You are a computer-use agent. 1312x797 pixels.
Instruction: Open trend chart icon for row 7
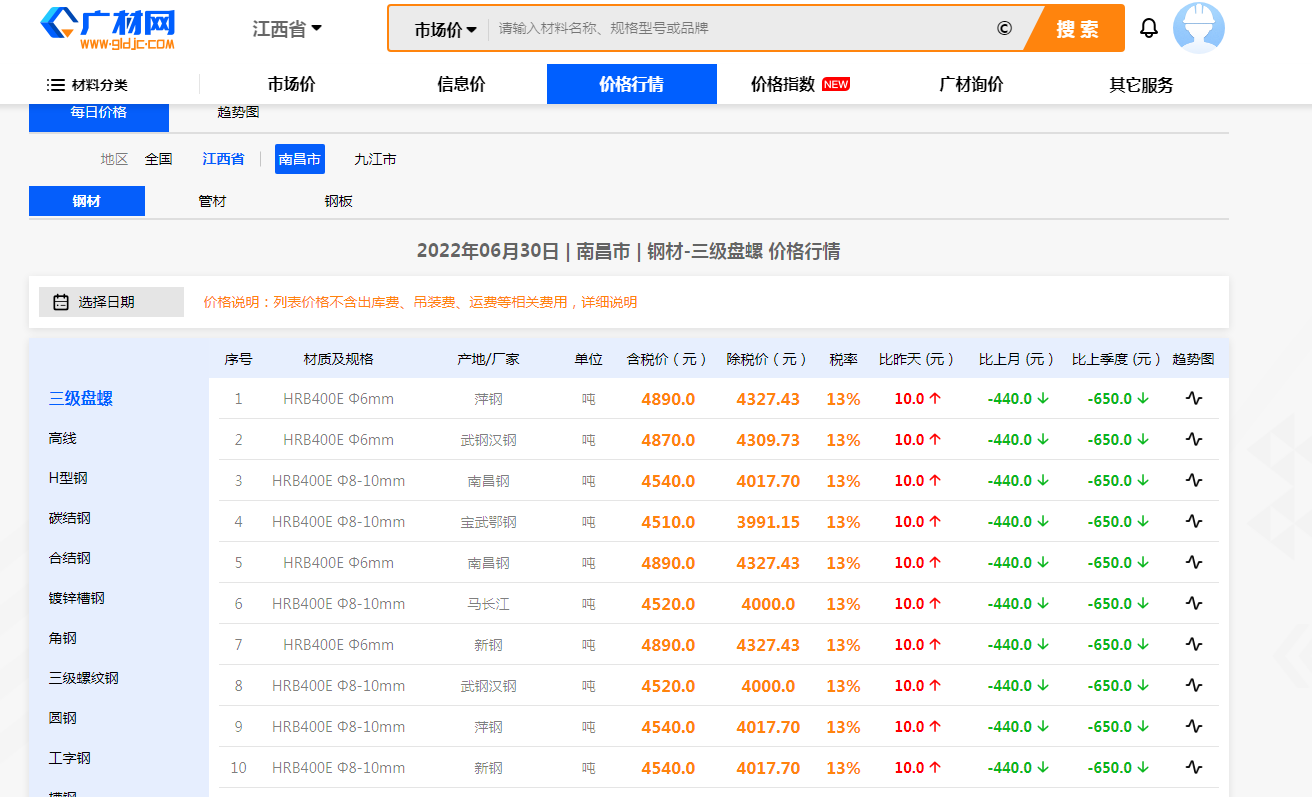click(1194, 644)
